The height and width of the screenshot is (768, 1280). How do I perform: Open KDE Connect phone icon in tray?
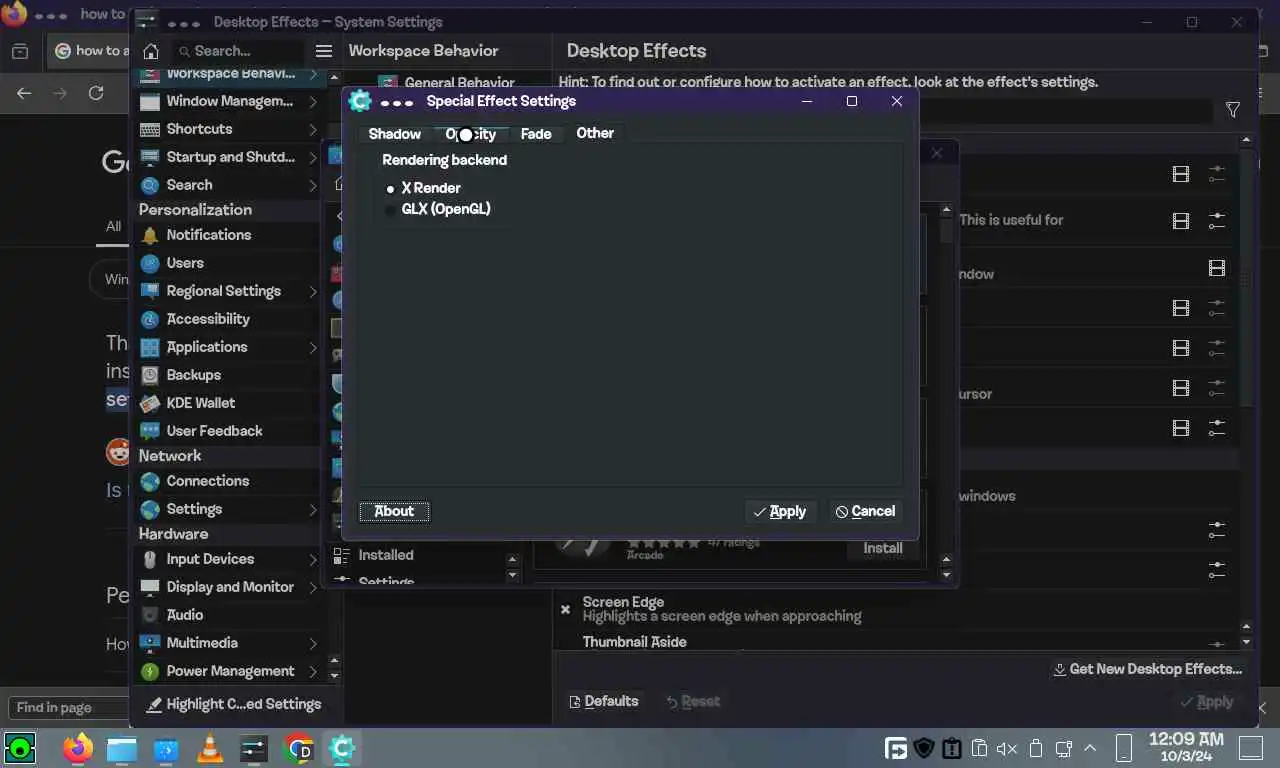pos(1123,748)
